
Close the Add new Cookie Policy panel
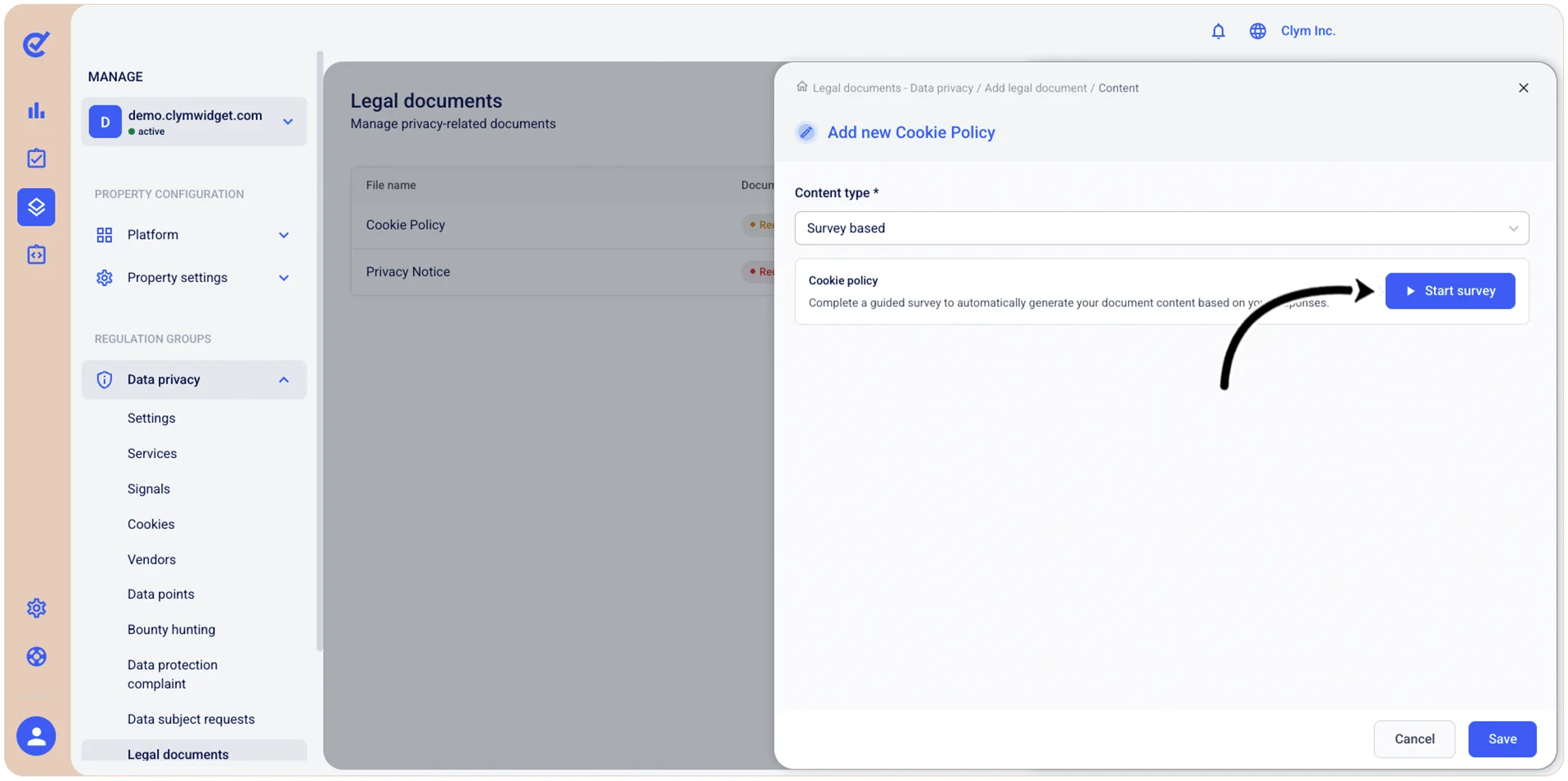[x=1523, y=88]
